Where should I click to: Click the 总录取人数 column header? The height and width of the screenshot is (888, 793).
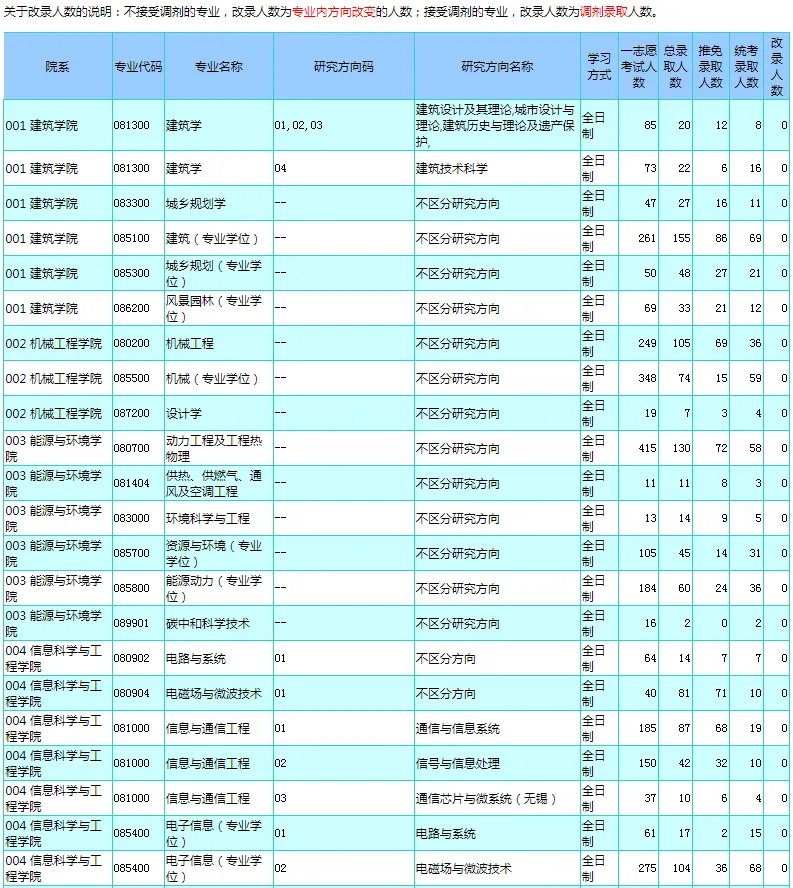pos(675,67)
